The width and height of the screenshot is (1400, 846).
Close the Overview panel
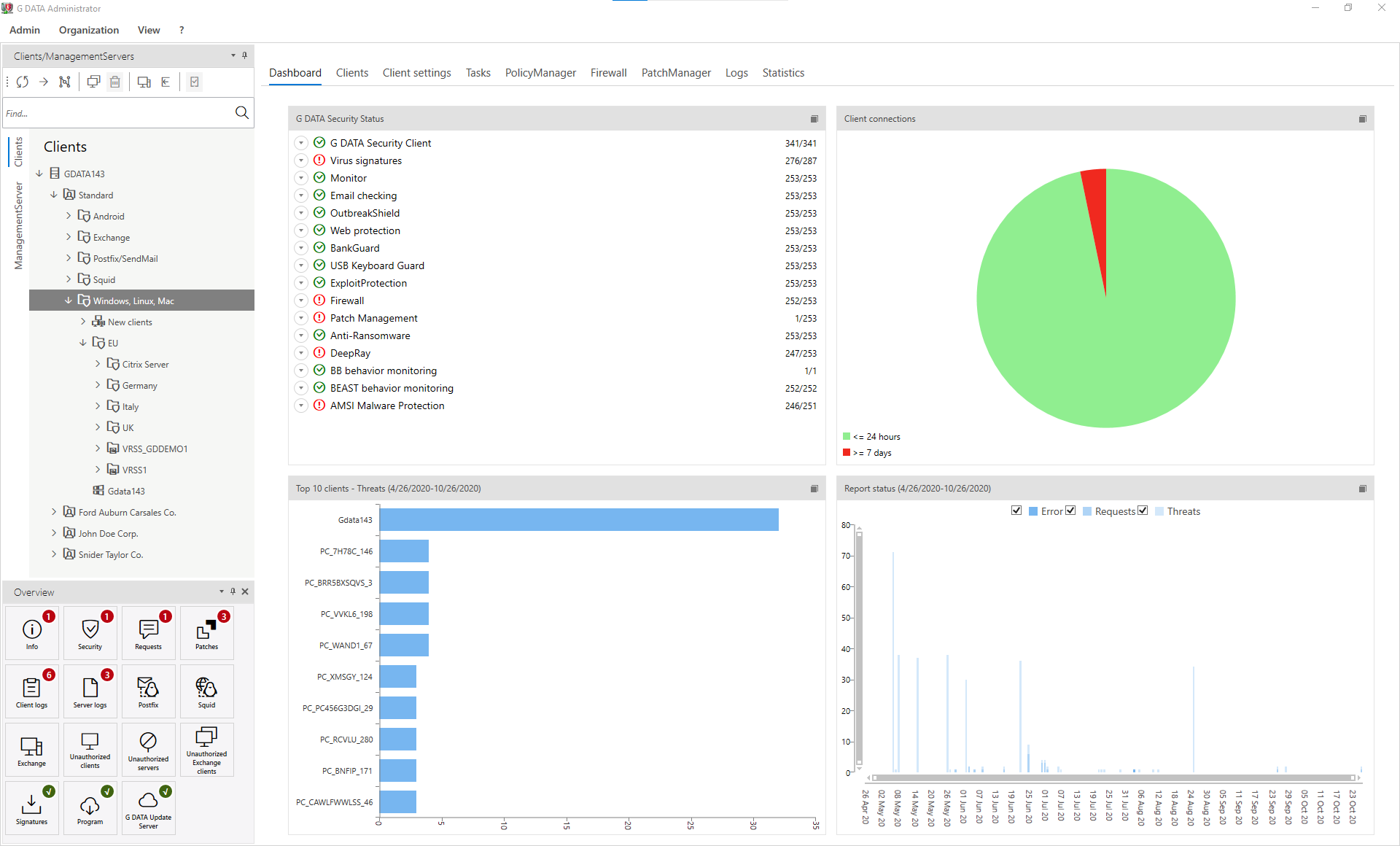tap(245, 591)
